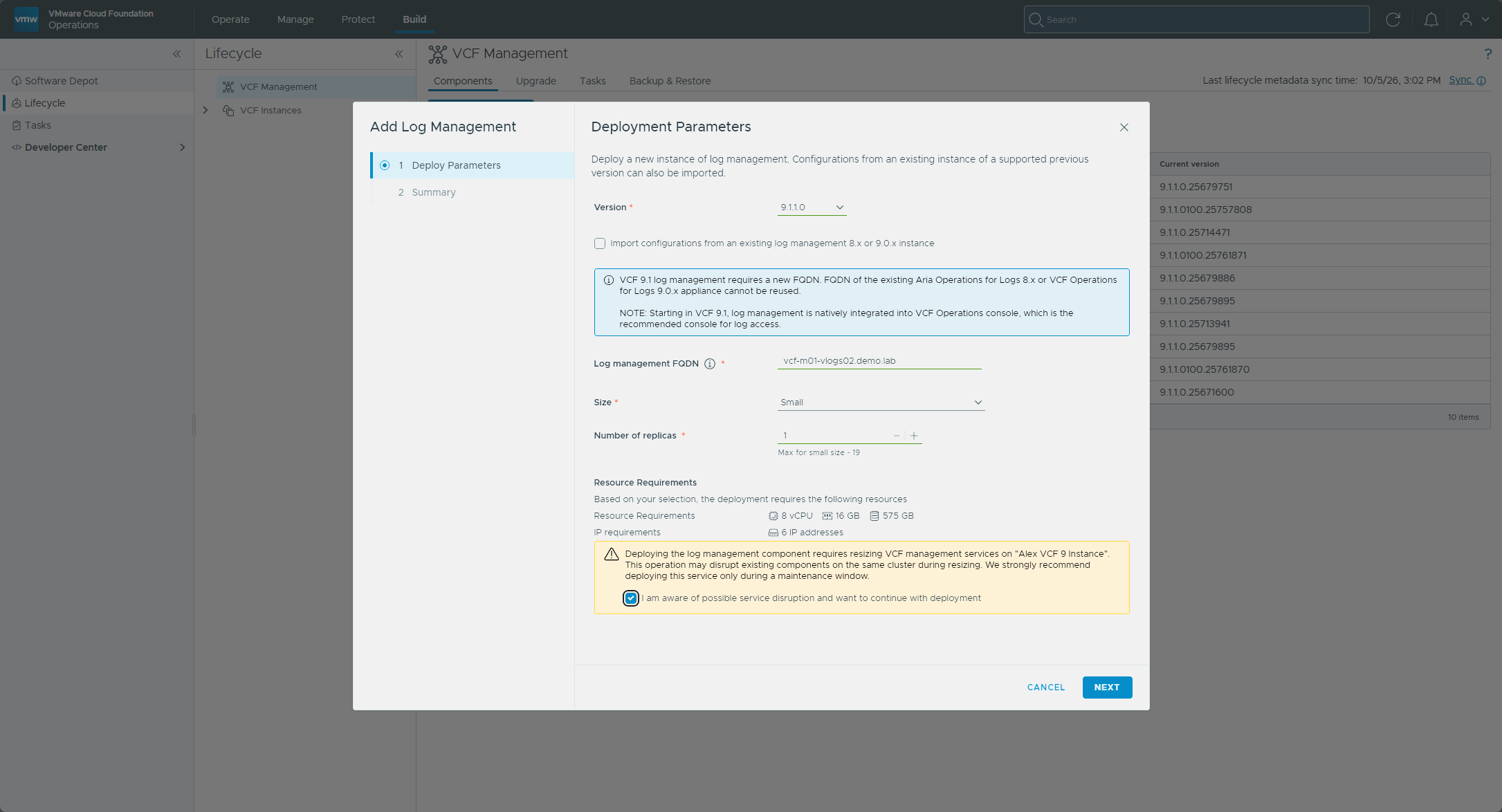Enable import configurations from existing instance
This screenshot has width=1502, height=812.
599,243
